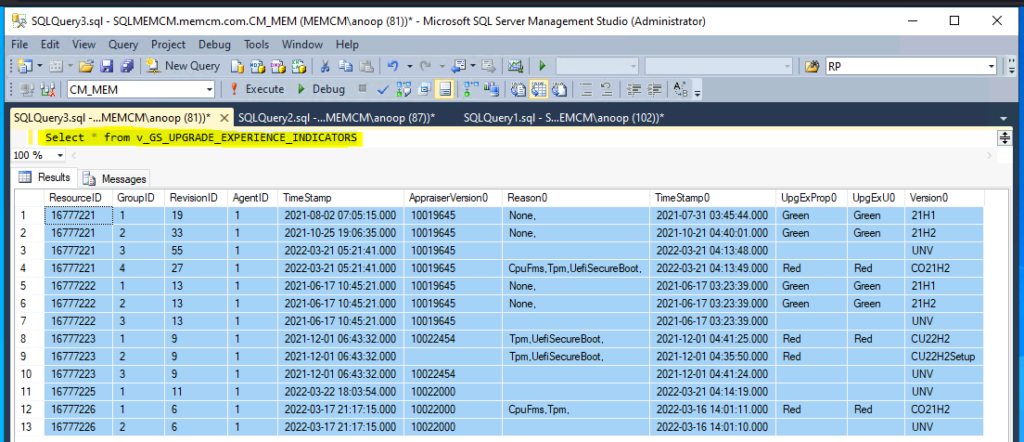Click Database Engine Query icon
The height and width of the screenshot is (442, 1024).
tap(238, 66)
